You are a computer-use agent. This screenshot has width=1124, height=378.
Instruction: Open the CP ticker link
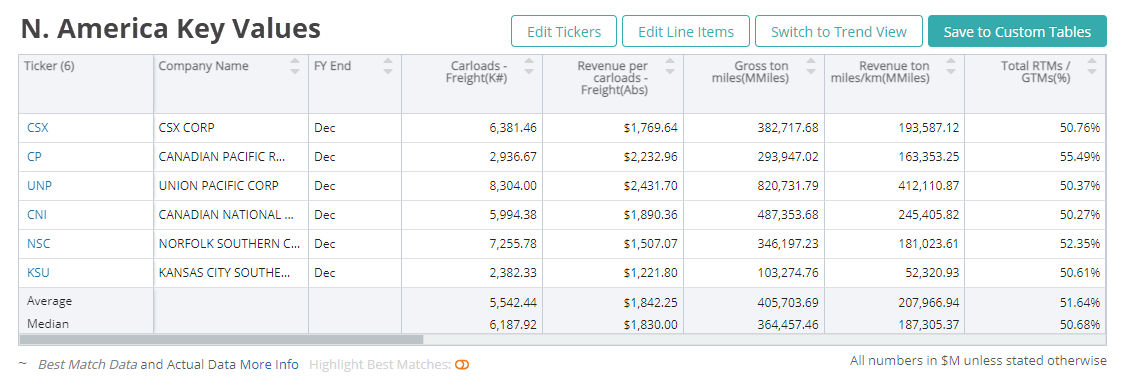tap(35, 156)
